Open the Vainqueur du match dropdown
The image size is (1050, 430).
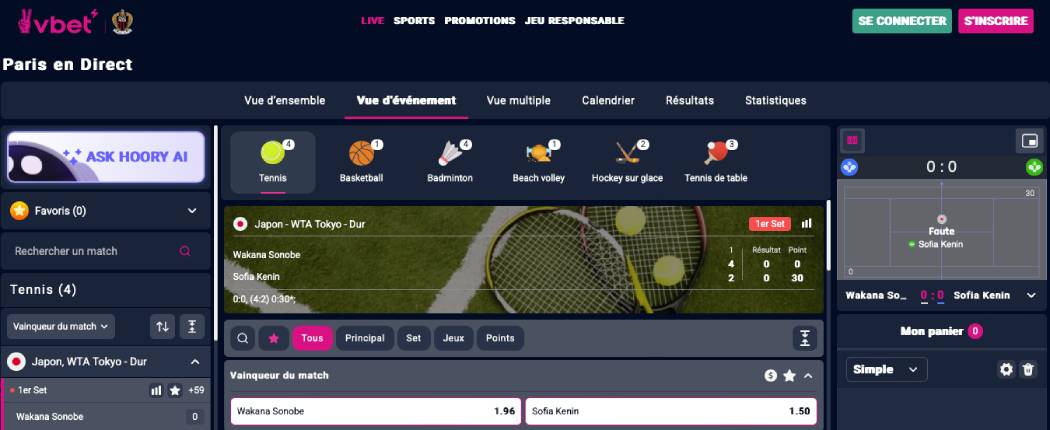coord(61,326)
